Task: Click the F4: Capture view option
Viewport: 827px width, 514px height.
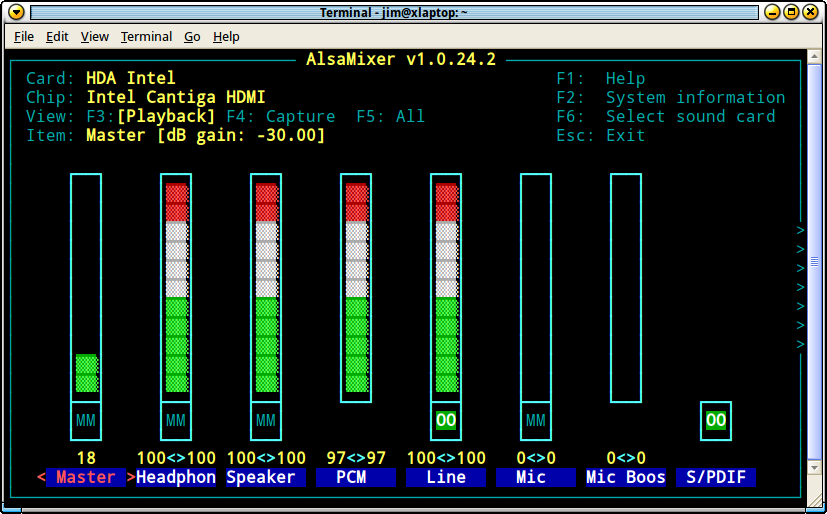Action: (x=281, y=116)
